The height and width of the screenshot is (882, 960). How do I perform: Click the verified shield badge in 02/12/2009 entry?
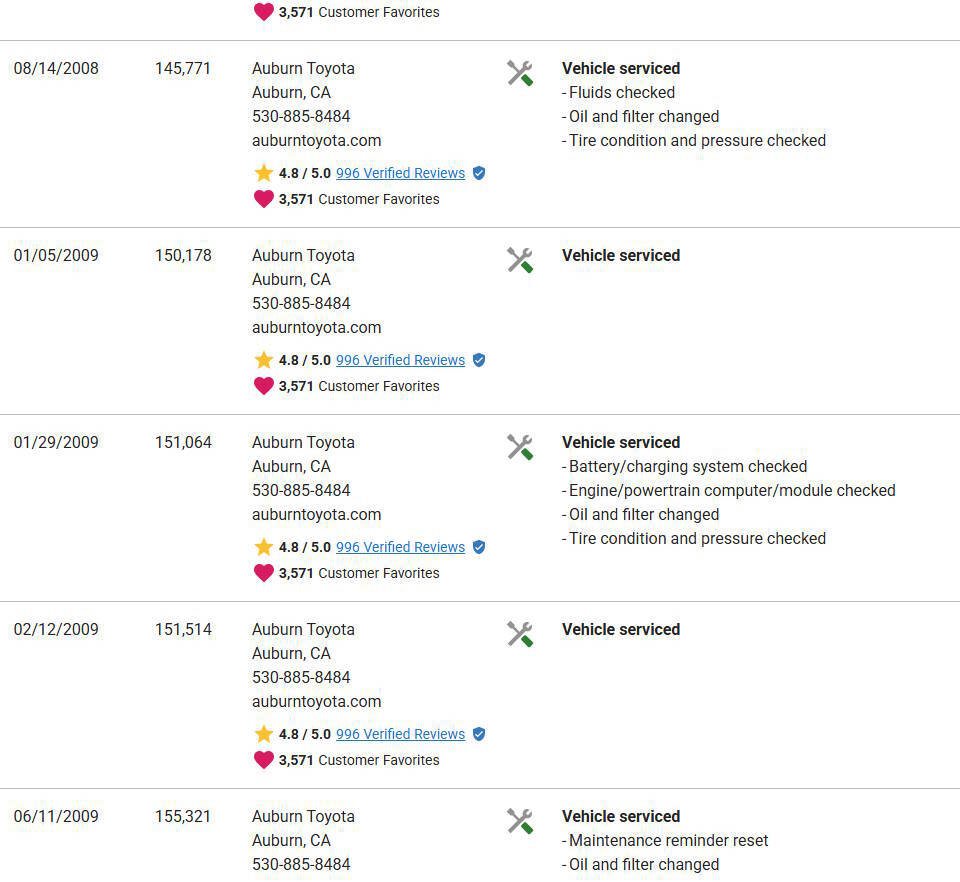[x=479, y=734]
